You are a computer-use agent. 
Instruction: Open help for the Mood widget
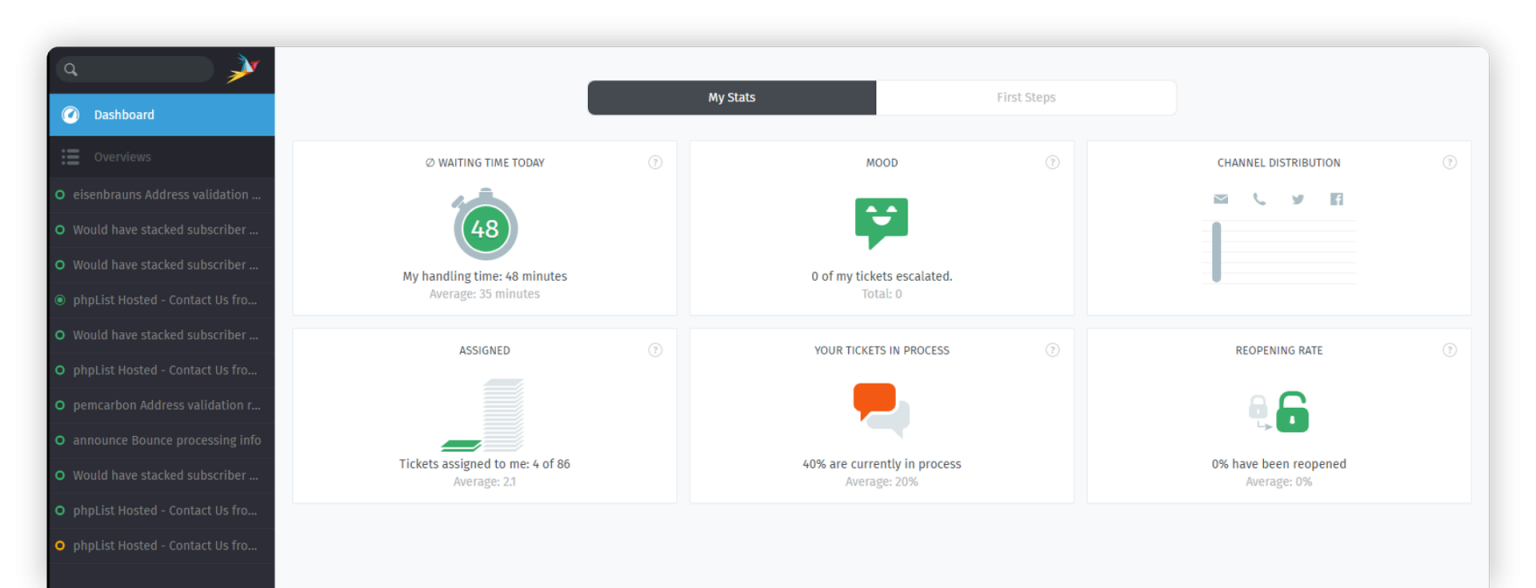(x=1052, y=161)
